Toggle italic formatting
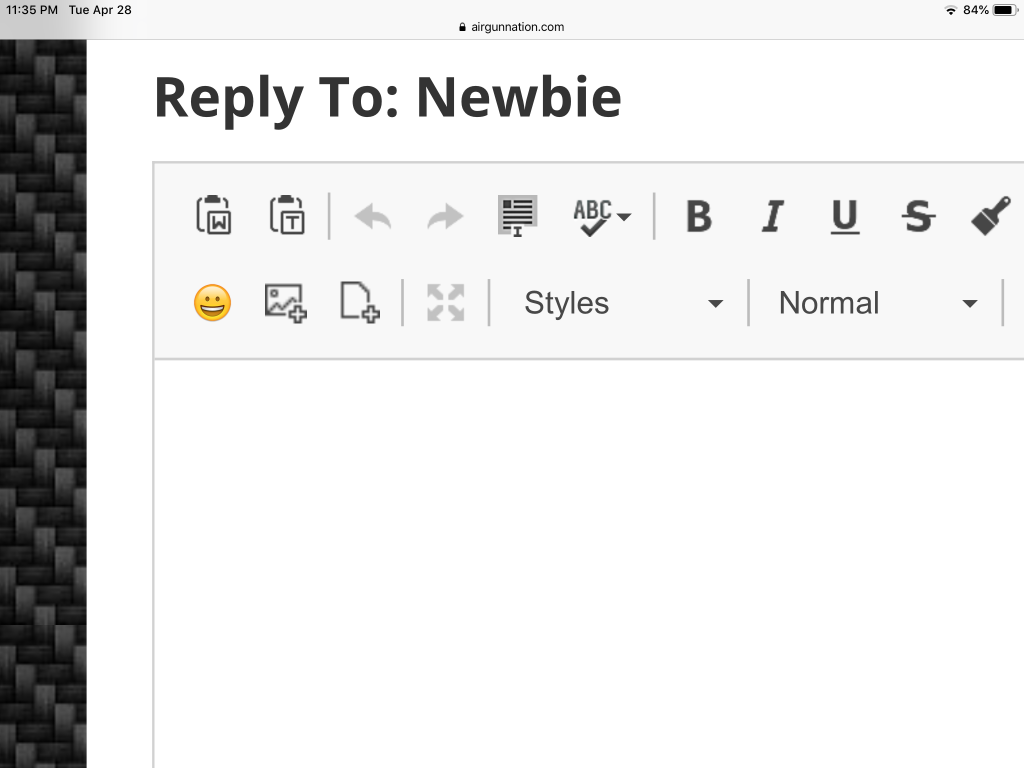This screenshot has width=1024, height=768. click(773, 216)
